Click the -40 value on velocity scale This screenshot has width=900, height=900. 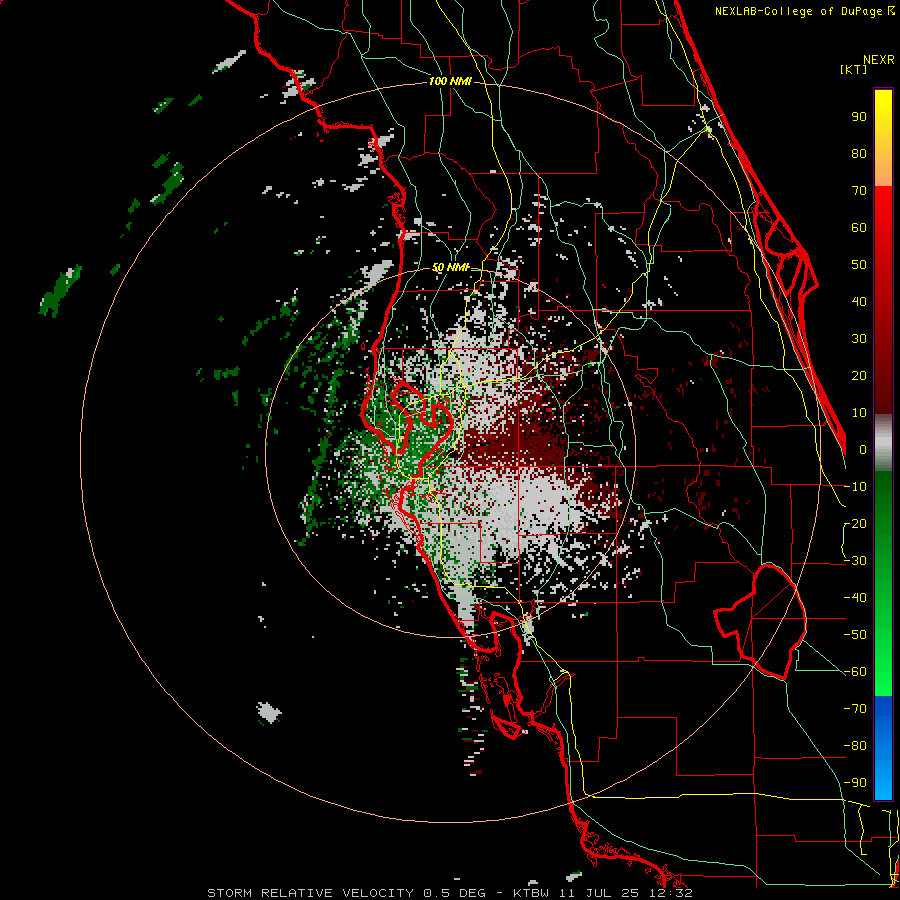(855, 598)
